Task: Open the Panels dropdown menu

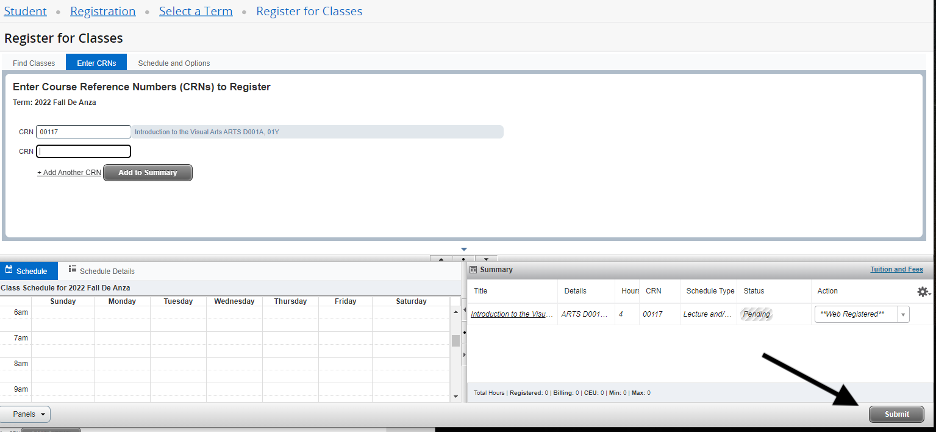Action: 31,414
